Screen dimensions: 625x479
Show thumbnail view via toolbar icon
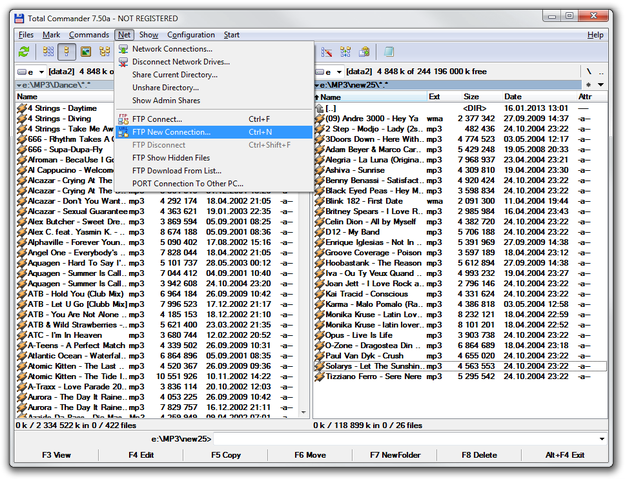click(86, 52)
